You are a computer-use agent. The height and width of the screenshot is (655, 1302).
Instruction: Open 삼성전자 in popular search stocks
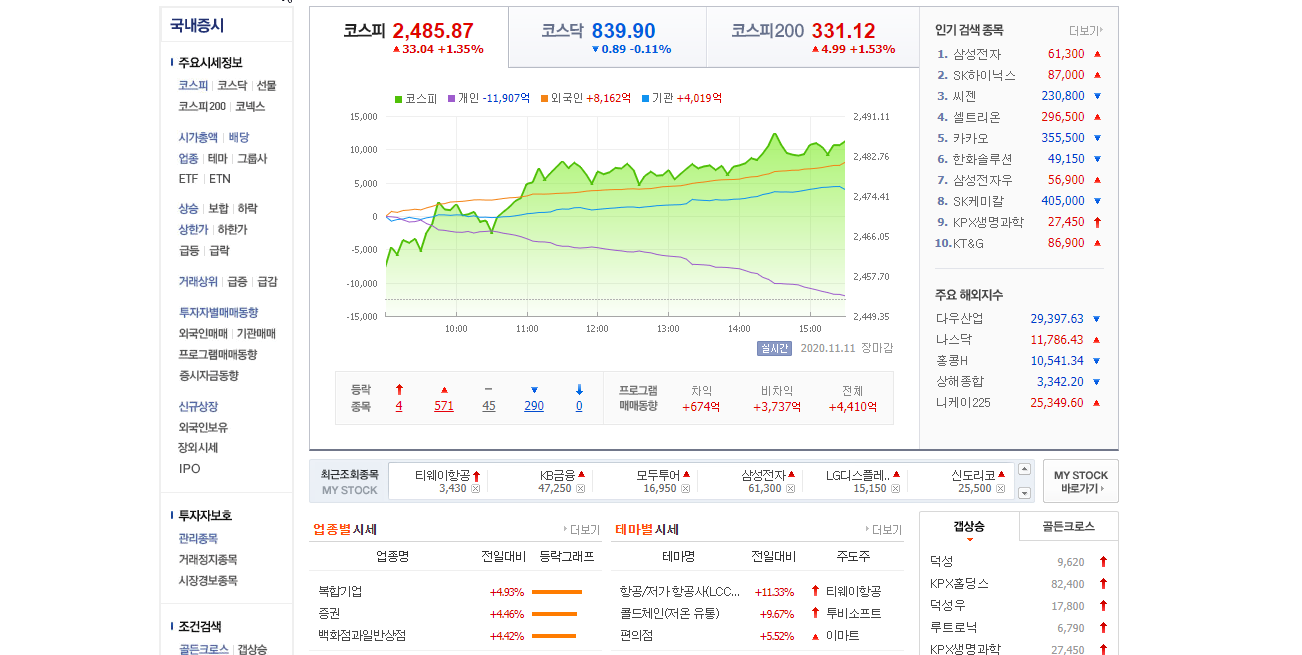coord(977,54)
